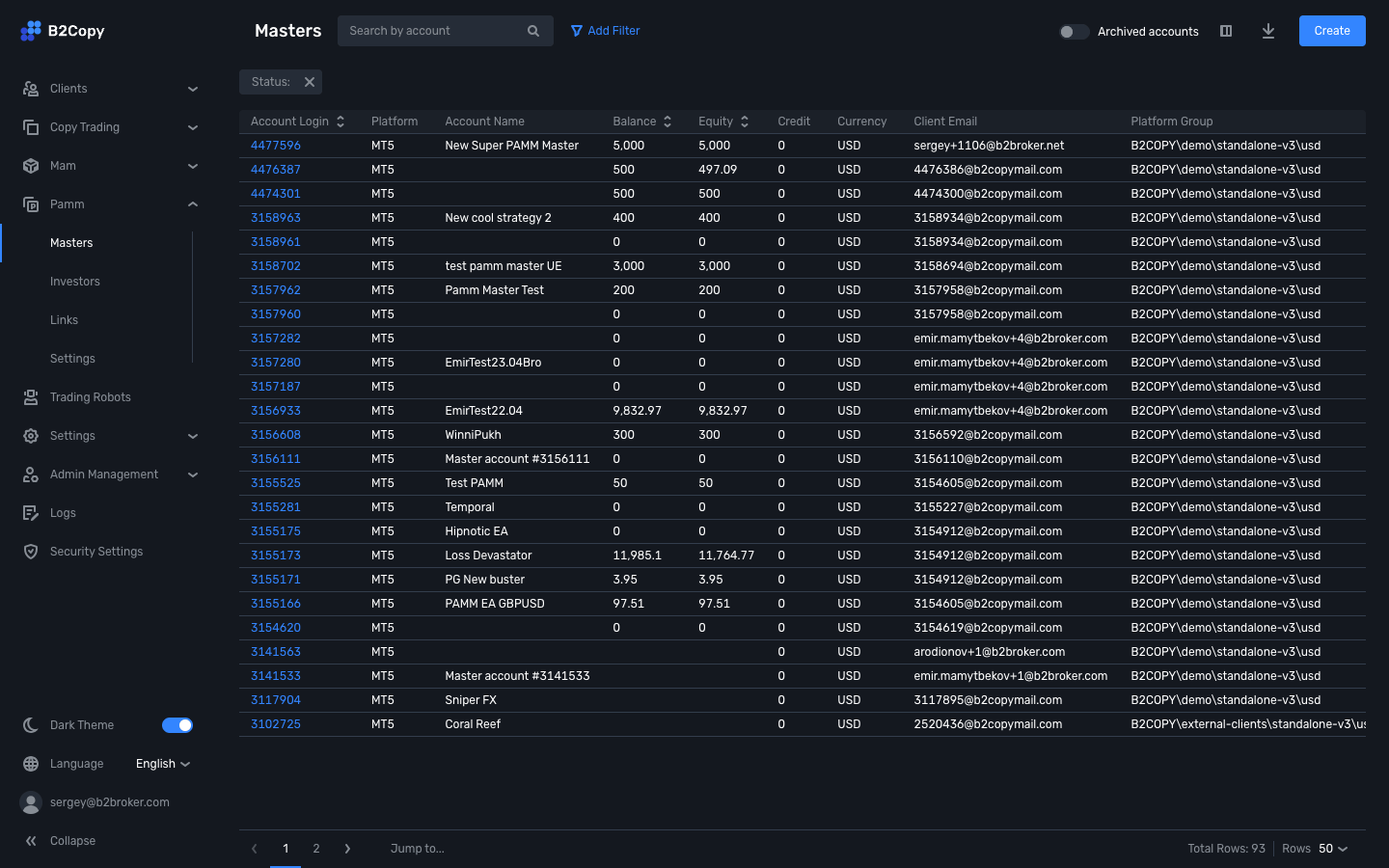Expand the Copy Trading chevron

[x=193, y=127]
